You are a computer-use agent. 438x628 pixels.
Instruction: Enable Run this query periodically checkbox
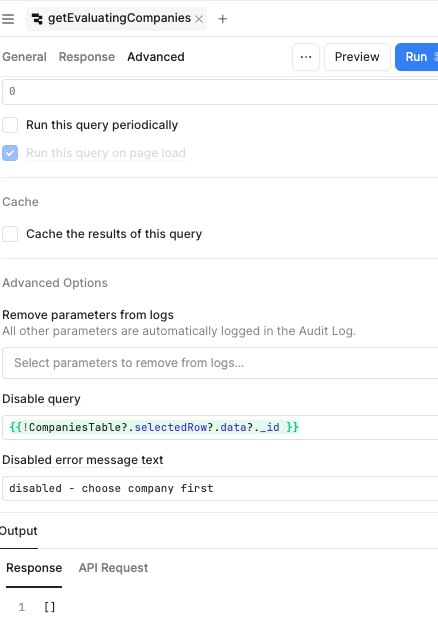(x=10, y=125)
